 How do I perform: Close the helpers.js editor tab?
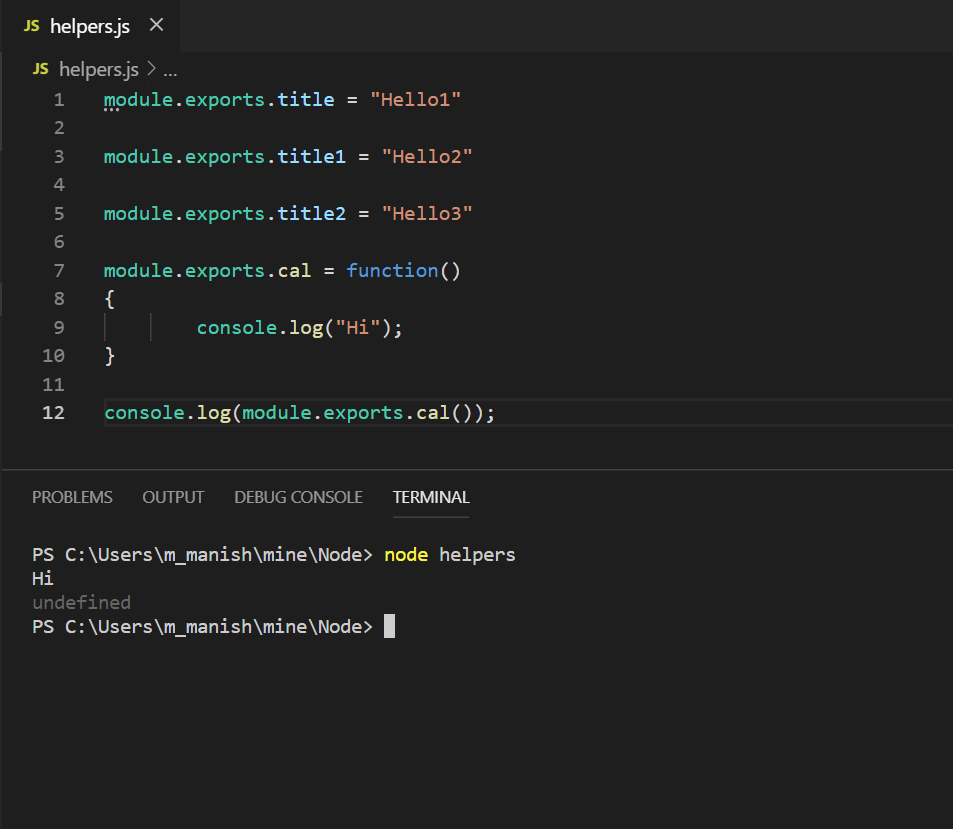tap(155, 26)
